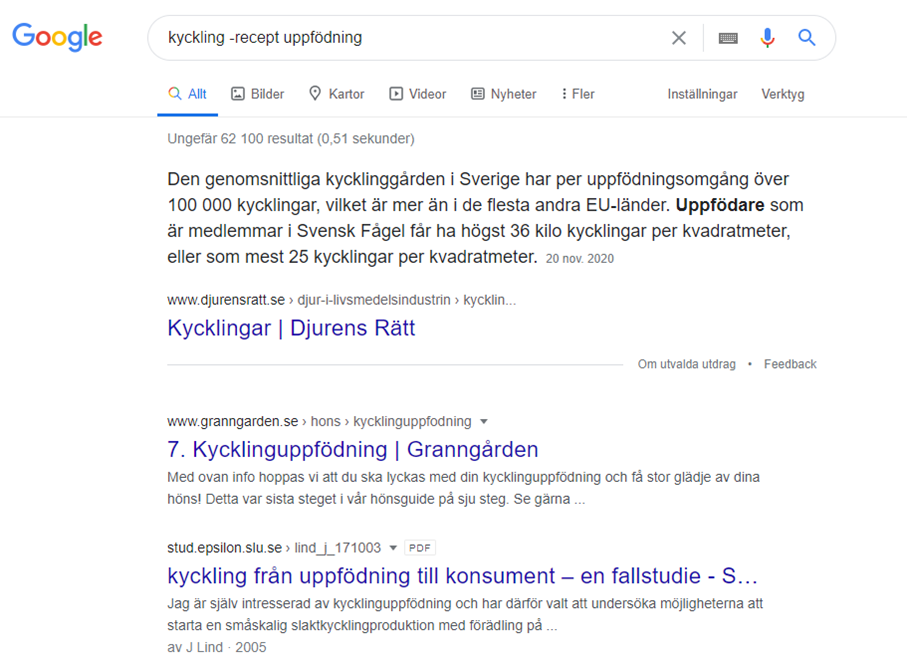Viewport: 907px width, 661px height.
Task: Clear the search query with X
Action: [x=679, y=38]
